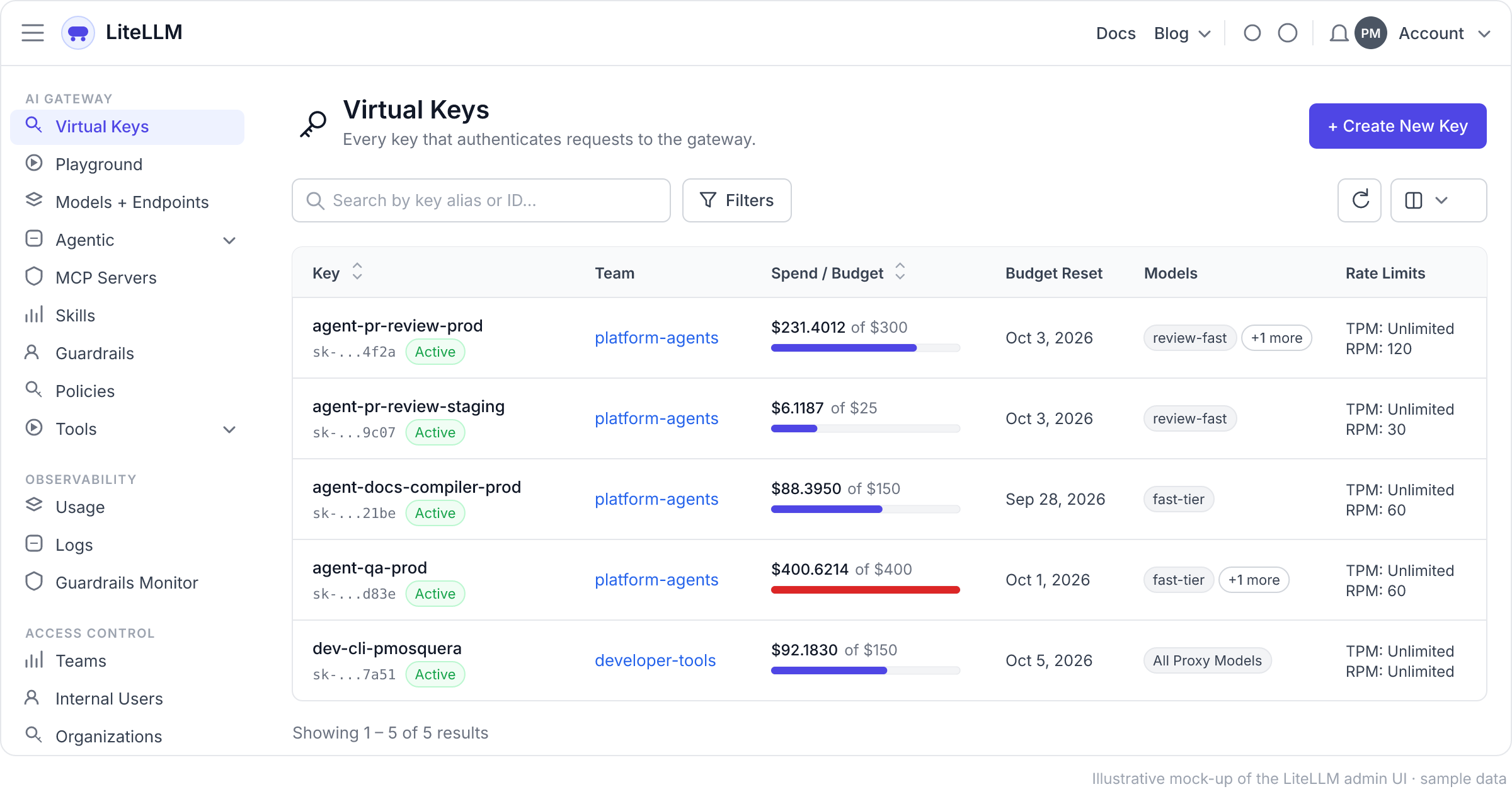Open the developer-tools team link
The height and width of the screenshot is (794, 1512).
pyautogui.click(x=655, y=660)
